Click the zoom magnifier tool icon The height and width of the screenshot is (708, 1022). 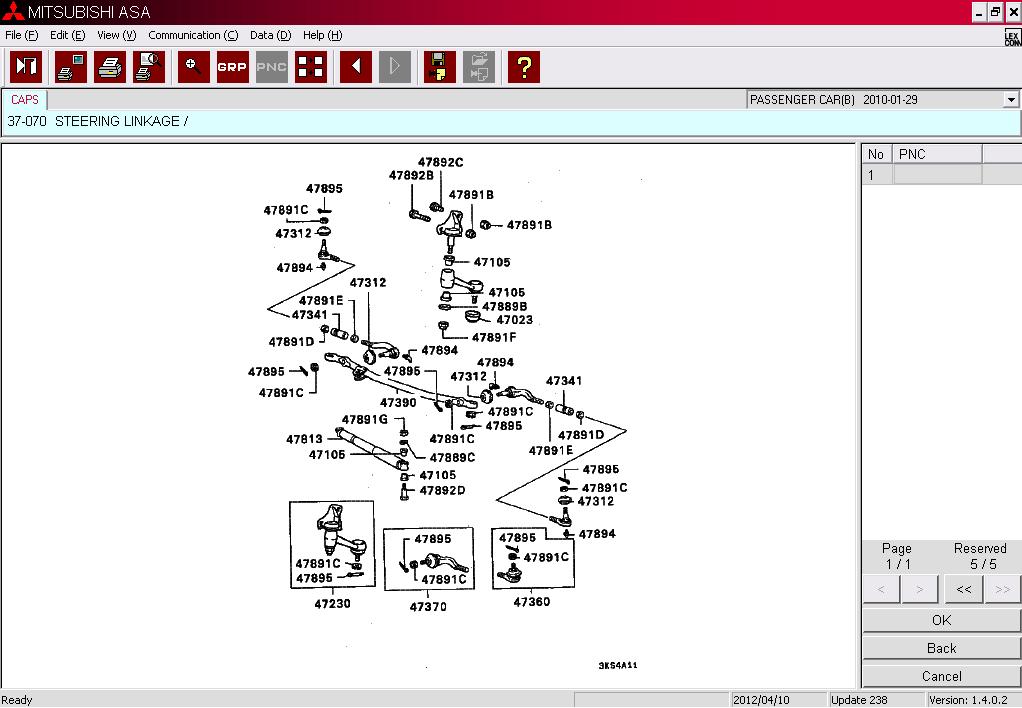pyautogui.click(x=193, y=67)
